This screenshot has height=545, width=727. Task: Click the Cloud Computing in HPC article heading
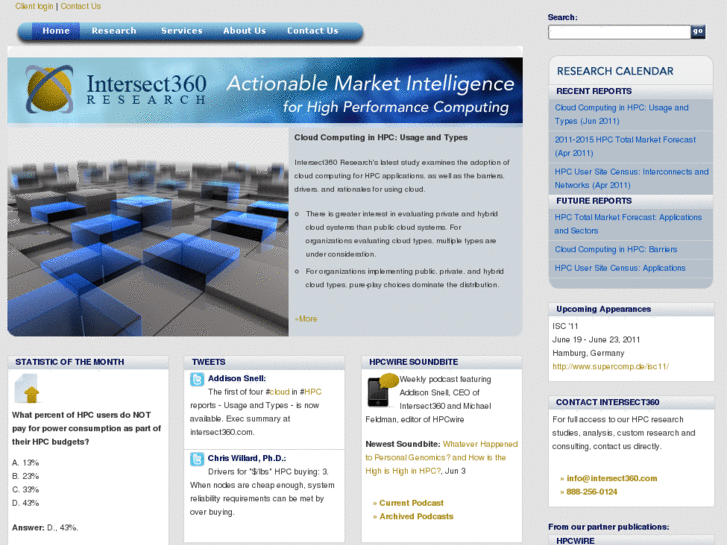coord(381,137)
